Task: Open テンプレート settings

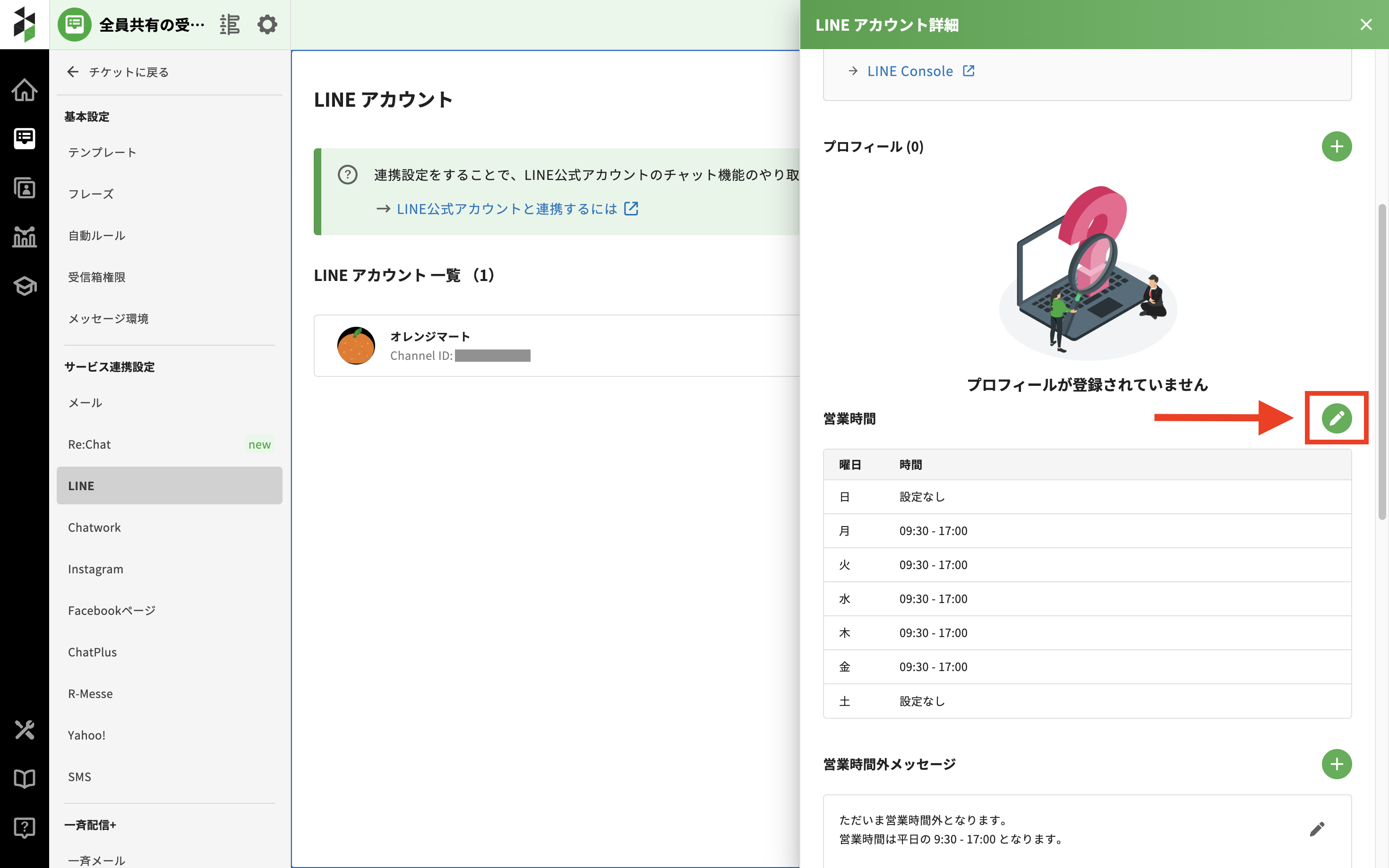Action: (170, 152)
